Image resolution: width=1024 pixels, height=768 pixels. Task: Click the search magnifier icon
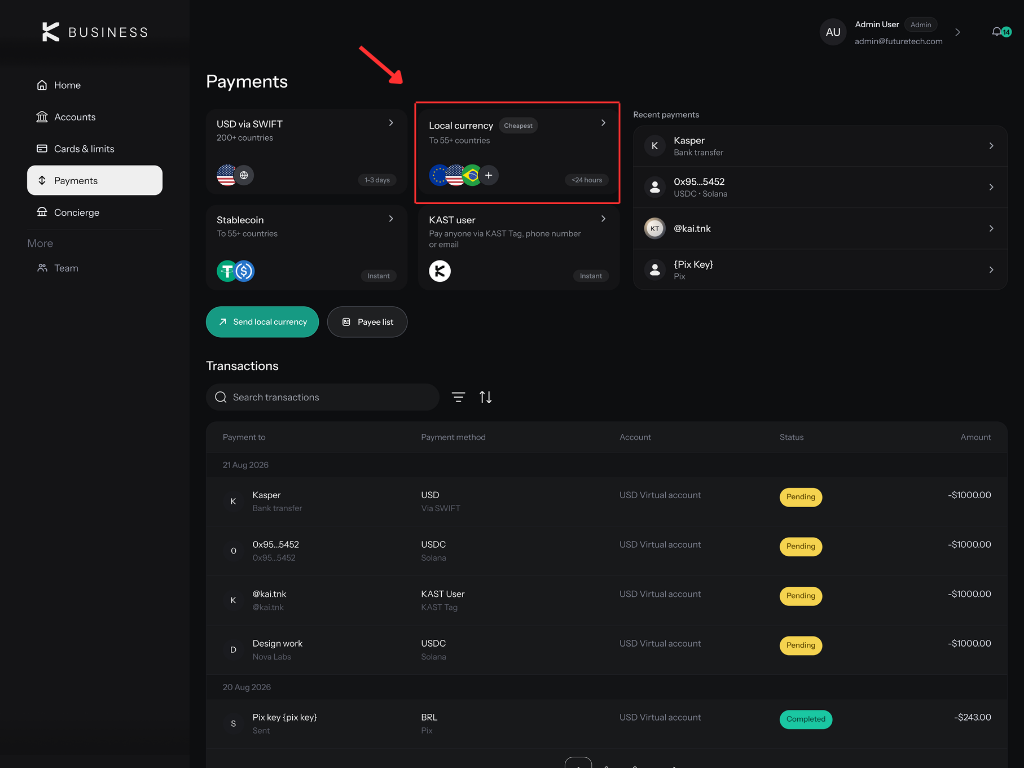click(221, 397)
